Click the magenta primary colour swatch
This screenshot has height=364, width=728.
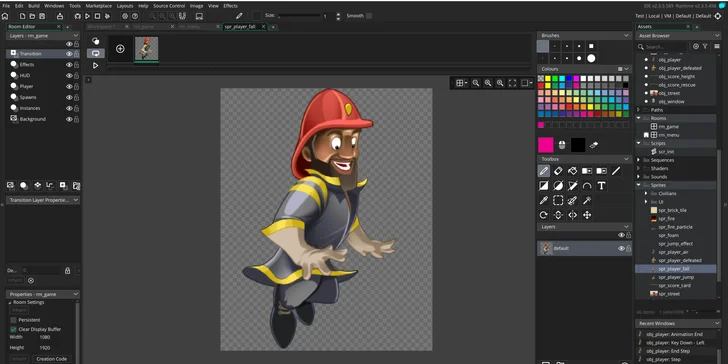coord(546,145)
